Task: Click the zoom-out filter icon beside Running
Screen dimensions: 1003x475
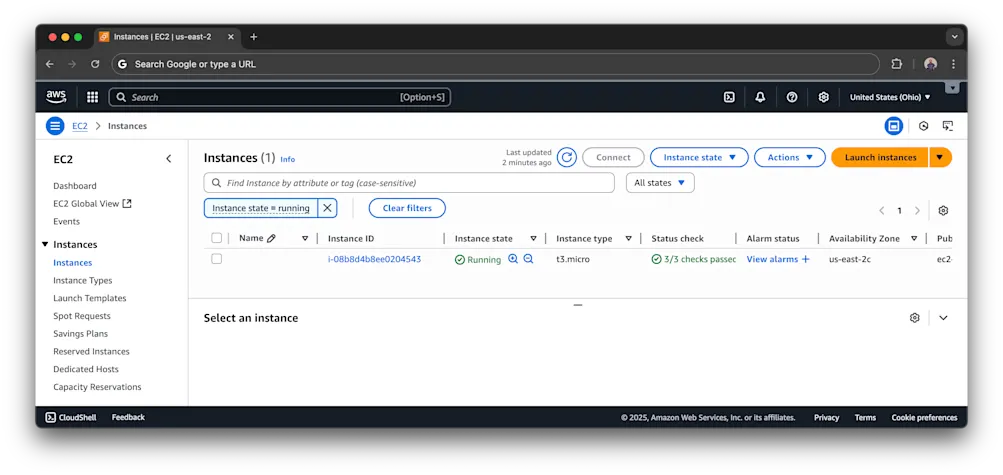Action: pyautogui.click(x=528, y=259)
